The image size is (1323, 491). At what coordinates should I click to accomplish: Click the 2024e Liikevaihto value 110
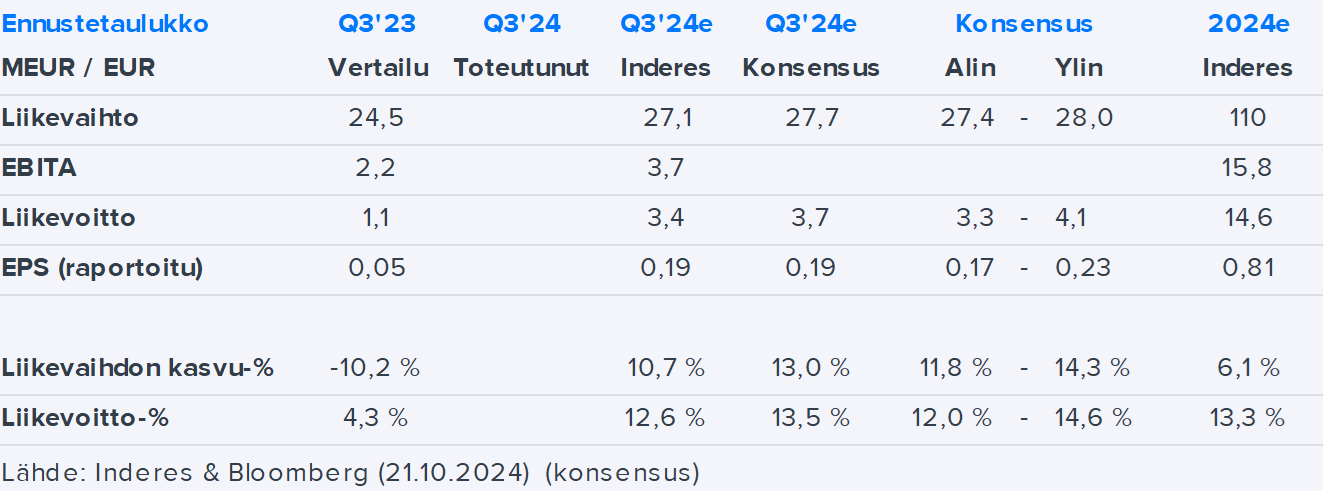point(1247,118)
